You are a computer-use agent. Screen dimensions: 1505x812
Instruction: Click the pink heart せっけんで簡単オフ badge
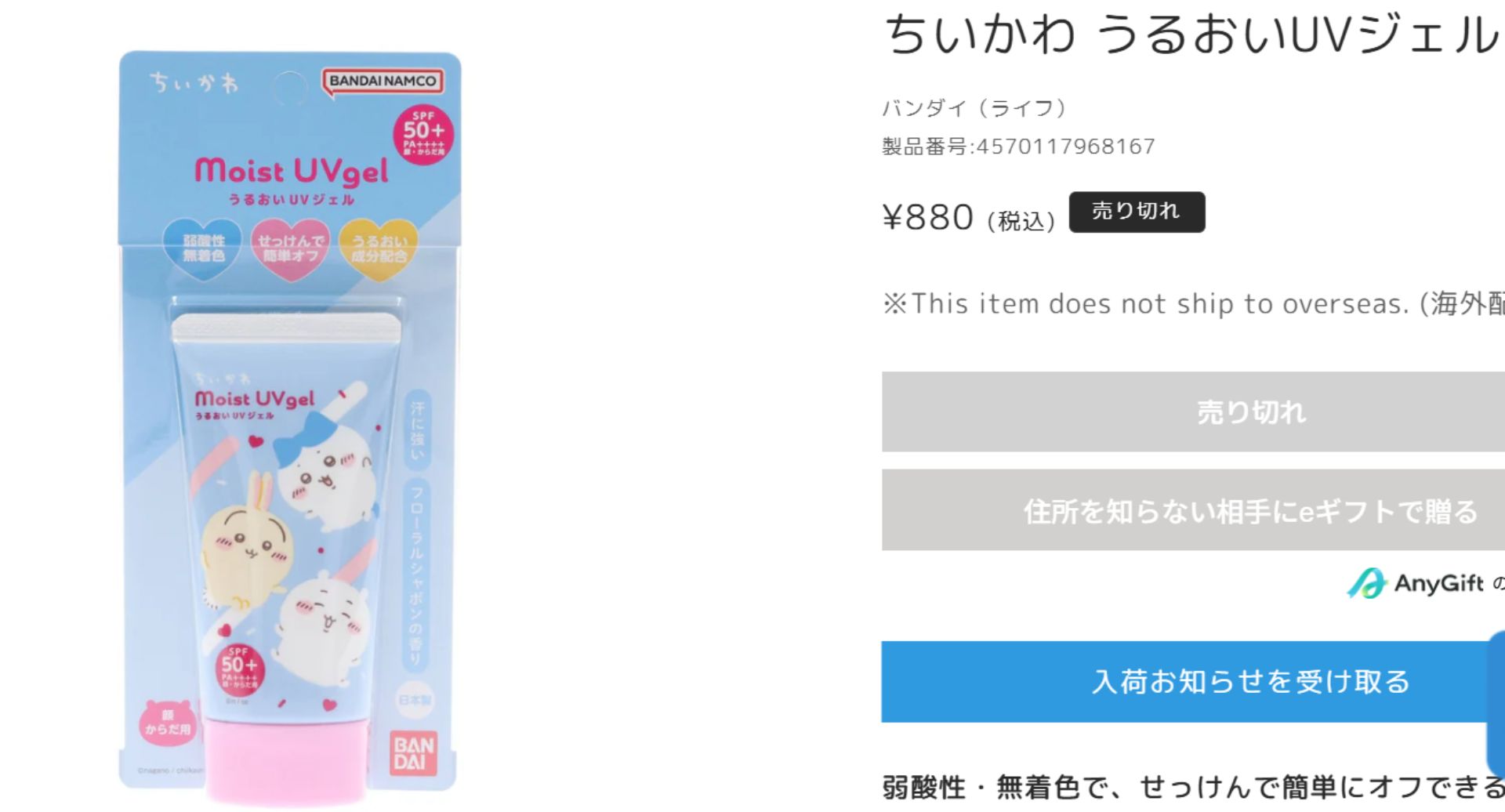(x=290, y=248)
